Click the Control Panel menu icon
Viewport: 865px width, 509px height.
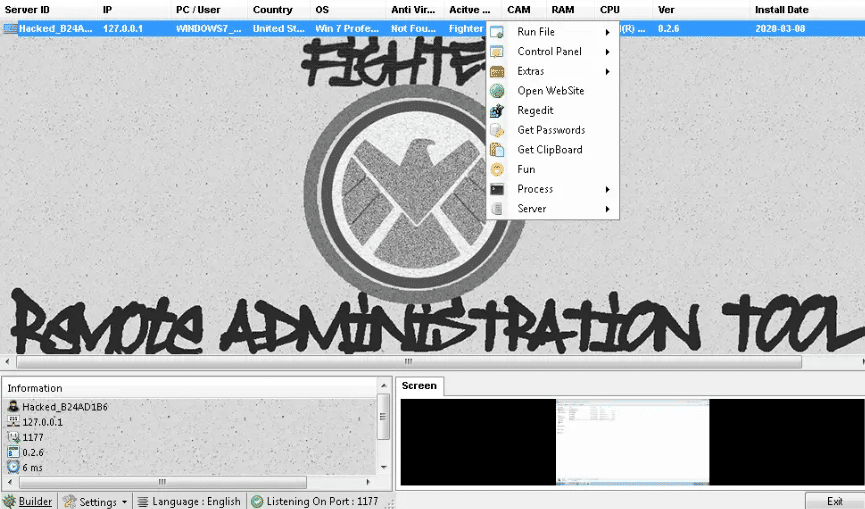point(496,52)
